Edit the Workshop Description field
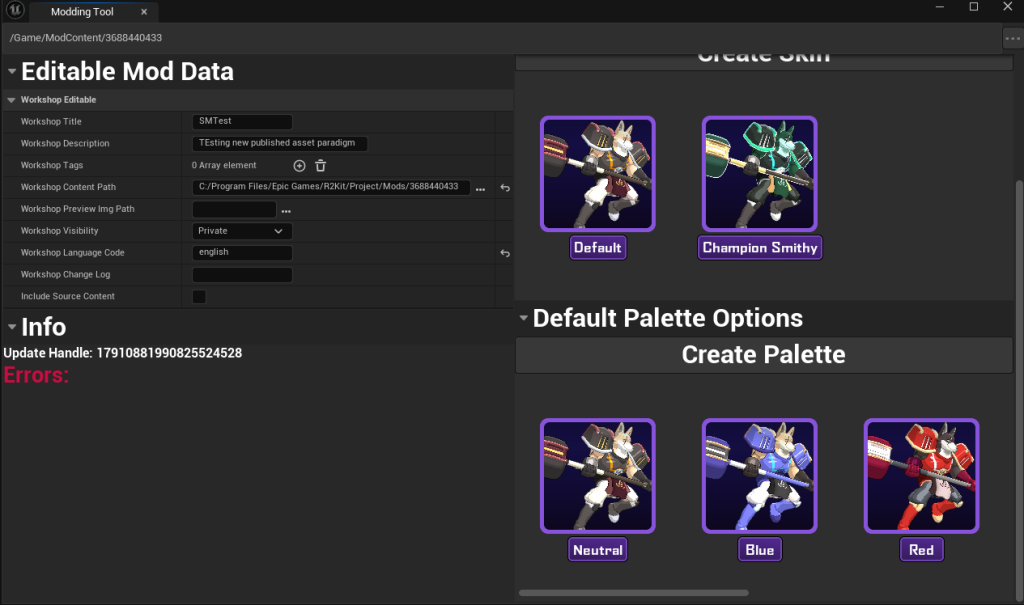Screen dimensions: 1024x605 (280, 143)
